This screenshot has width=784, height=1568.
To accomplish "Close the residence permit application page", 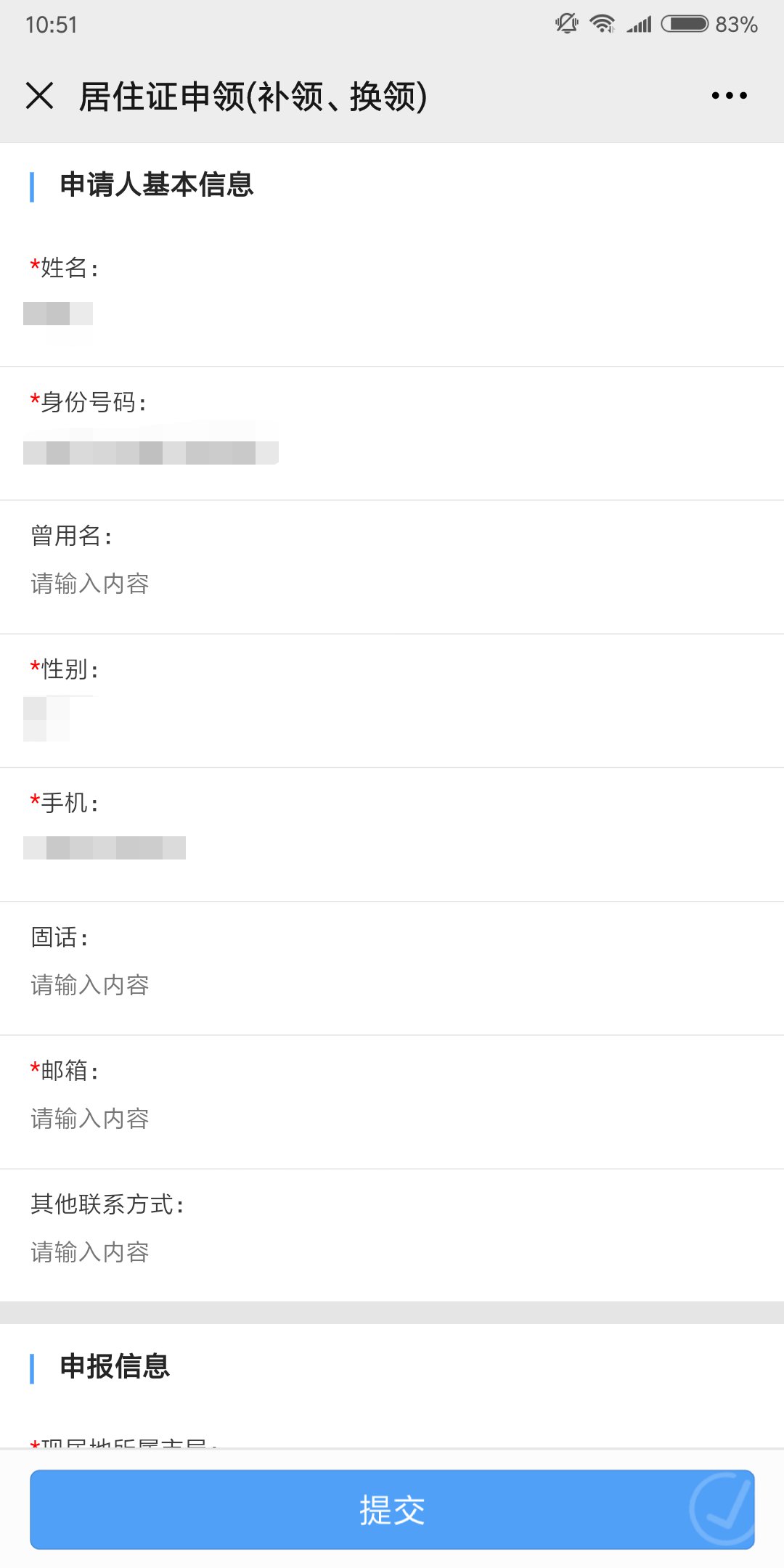I will tap(40, 96).
